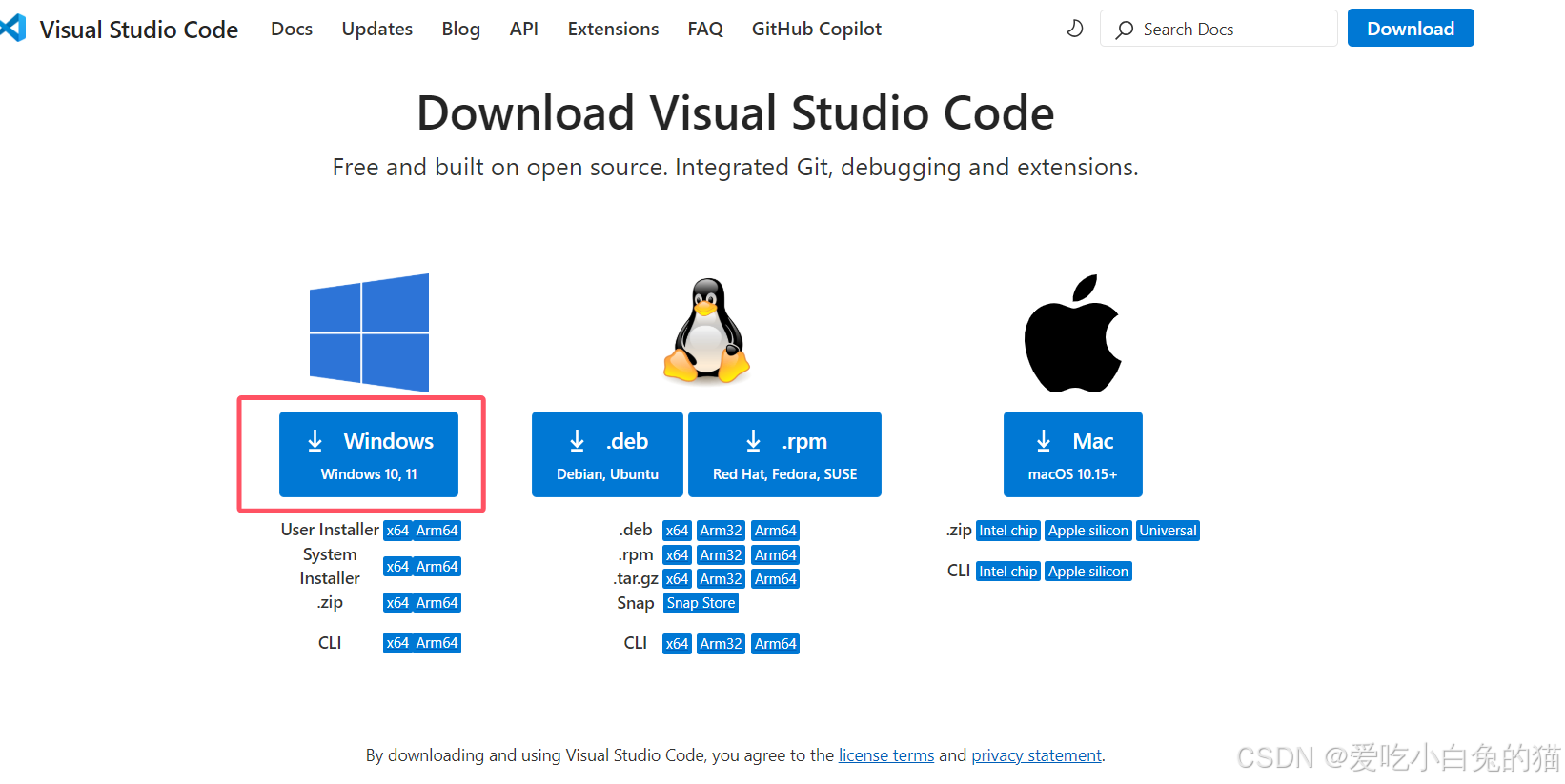Click the blue Download button in header
The height and width of the screenshot is (784, 1565).
(x=1411, y=28)
